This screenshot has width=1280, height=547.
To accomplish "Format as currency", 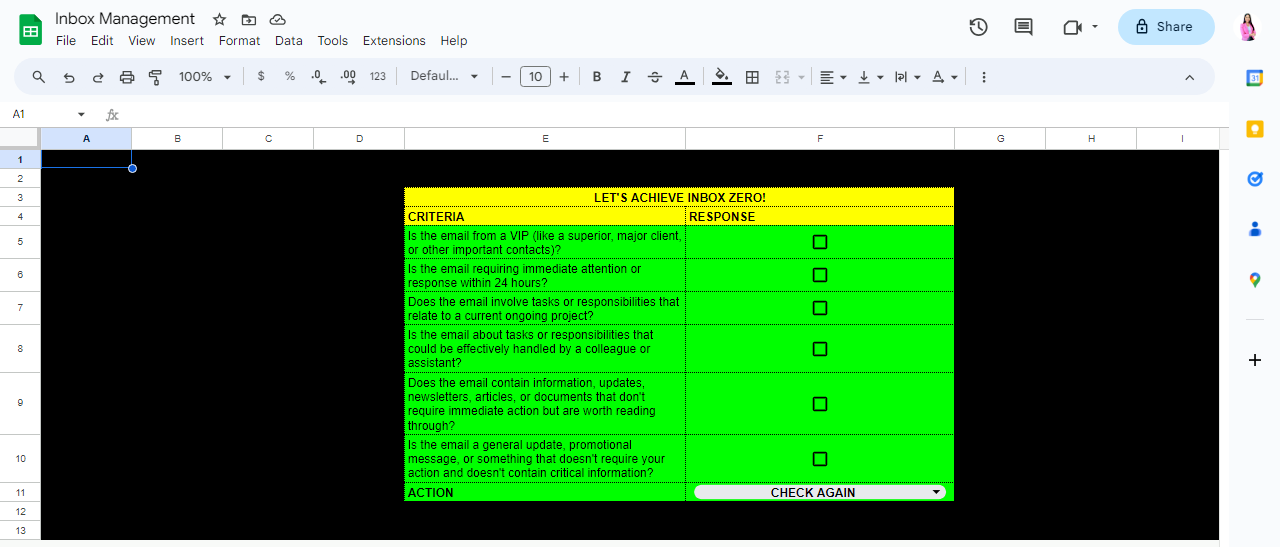I will [x=261, y=77].
